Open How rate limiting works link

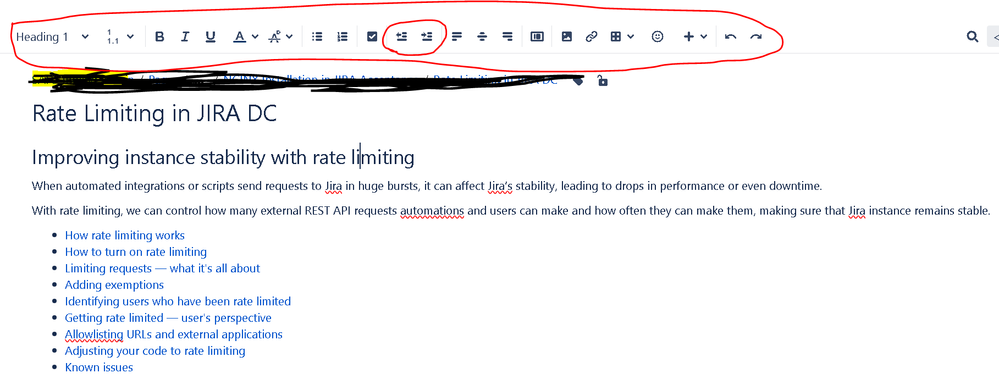click(x=125, y=236)
